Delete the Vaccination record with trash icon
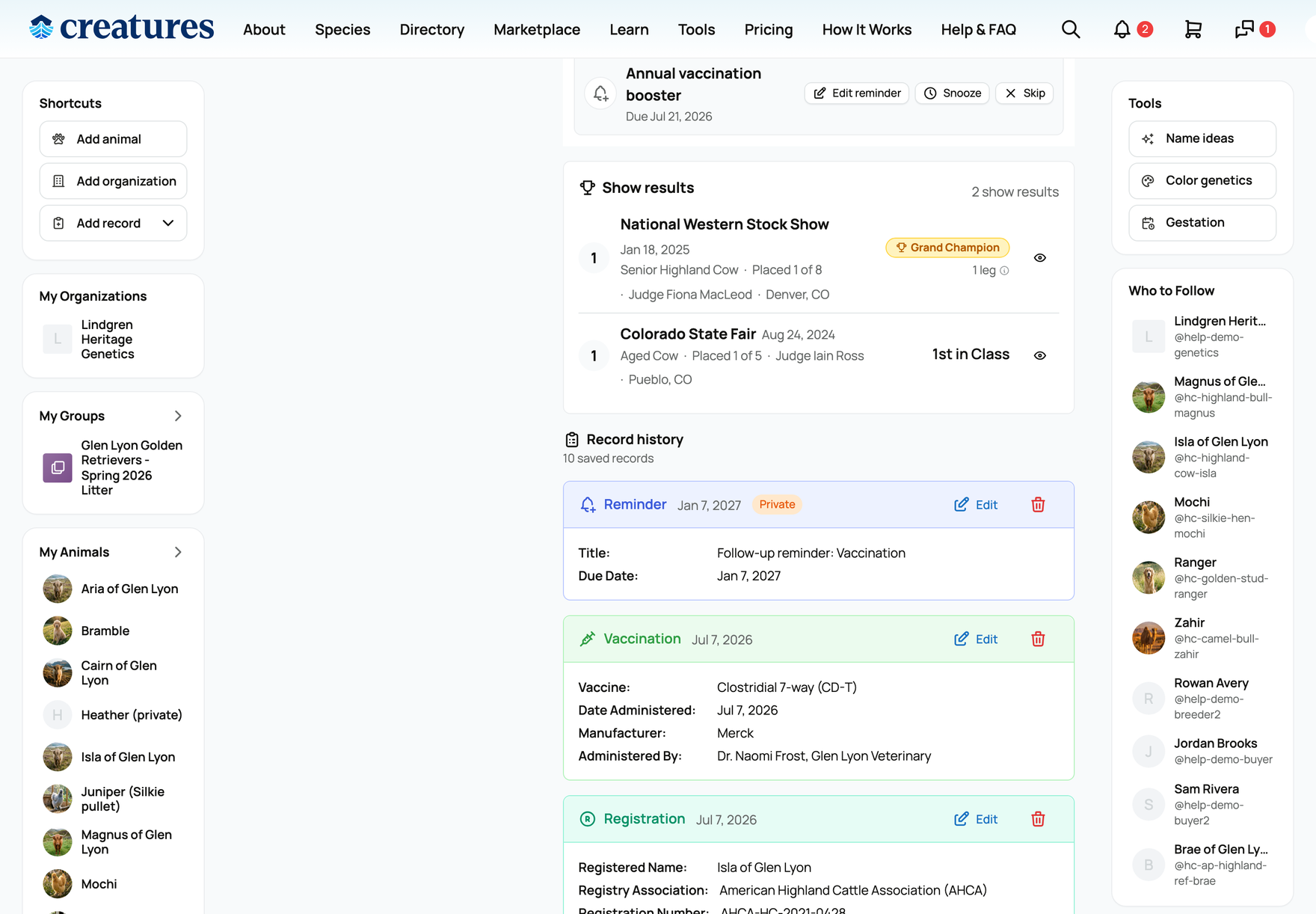The height and width of the screenshot is (914, 1316). (x=1038, y=640)
